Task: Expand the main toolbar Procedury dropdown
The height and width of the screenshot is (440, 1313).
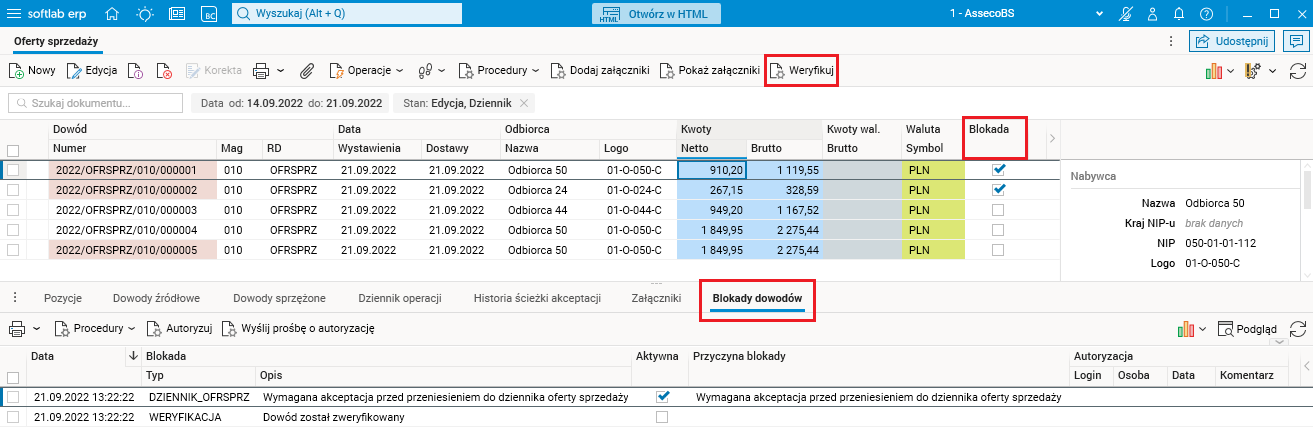Action: [x=535, y=71]
